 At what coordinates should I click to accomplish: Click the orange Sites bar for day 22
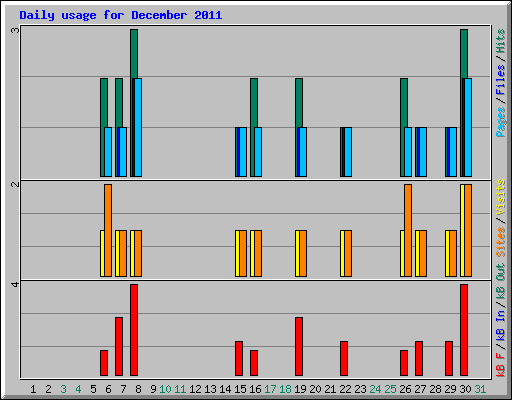click(x=348, y=253)
